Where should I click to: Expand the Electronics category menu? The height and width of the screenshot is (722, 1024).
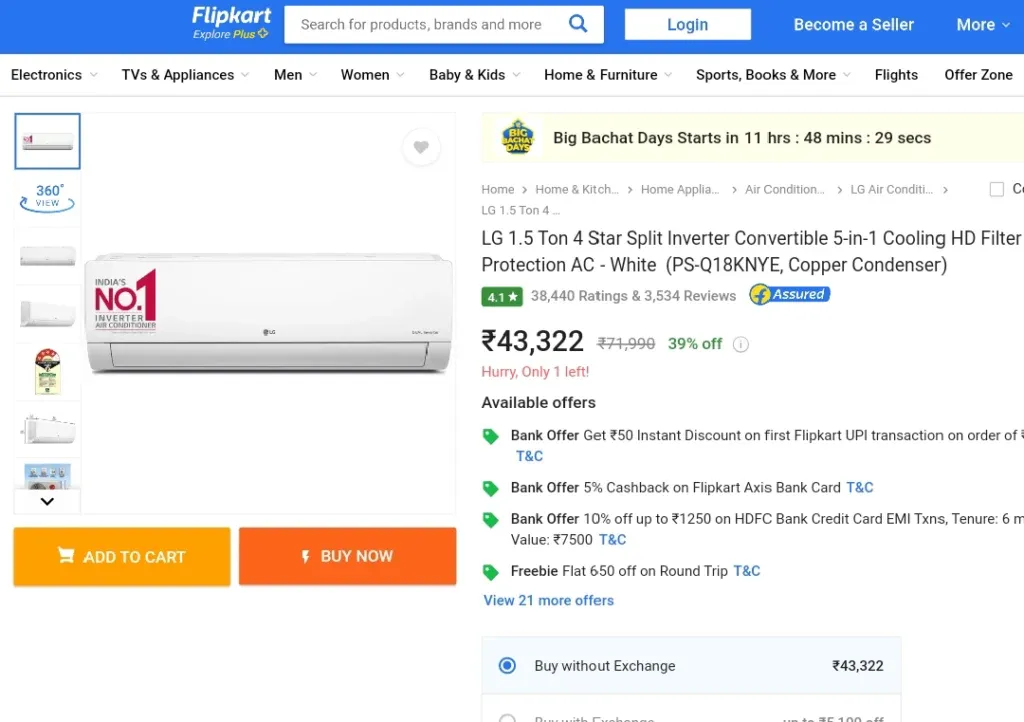(54, 75)
